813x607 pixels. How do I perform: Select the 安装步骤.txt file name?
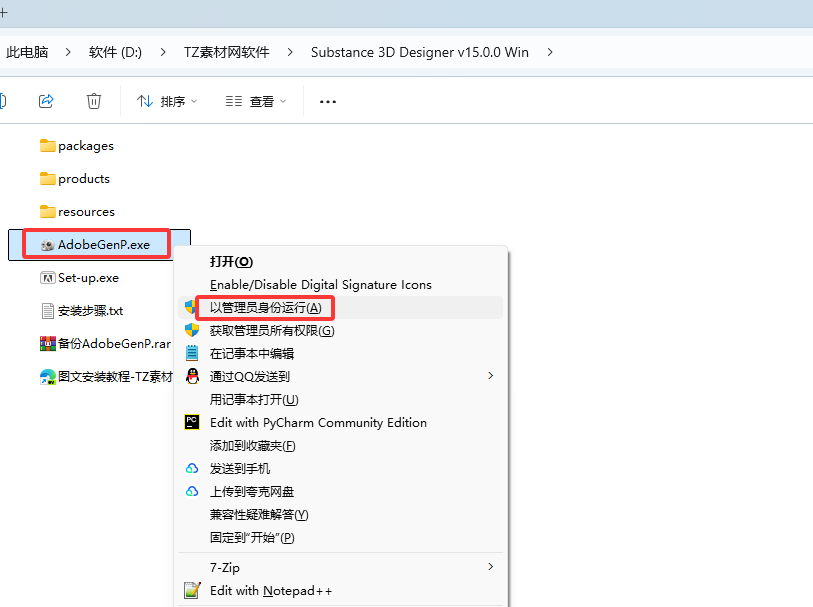90,311
